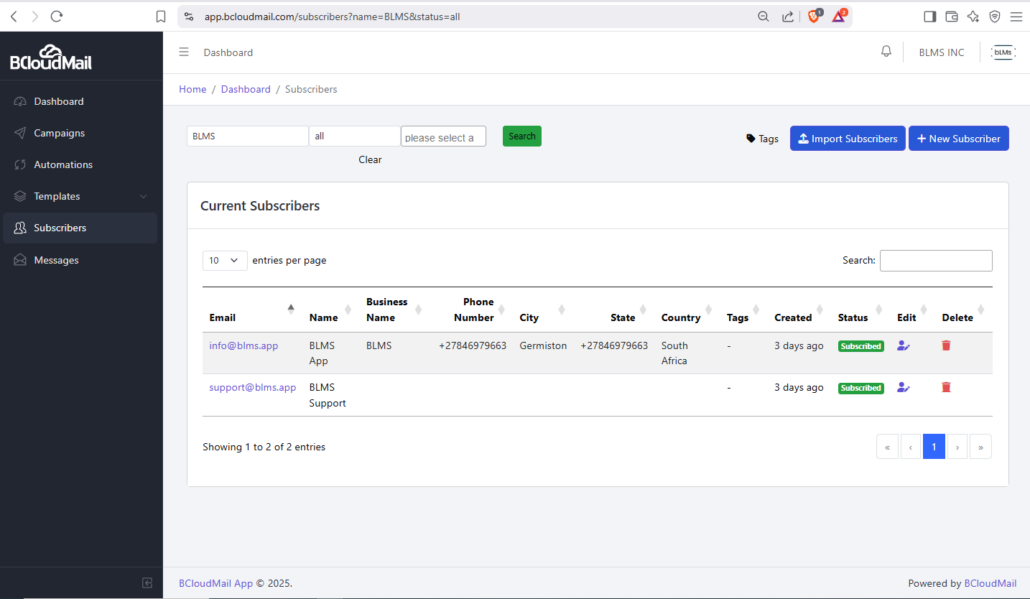The height and width of the screenshot is (599, 1030).
Task: Click the name filter field containing BLMS
Action: pos(248,136)
